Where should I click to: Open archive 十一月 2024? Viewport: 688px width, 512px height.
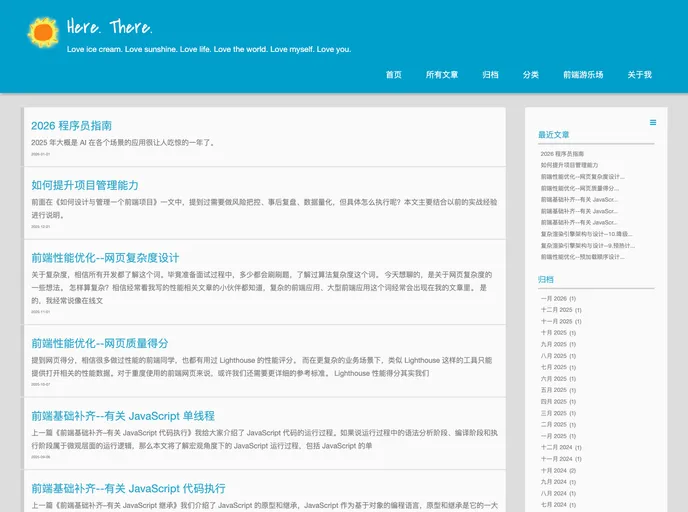(x=556, y=459)
